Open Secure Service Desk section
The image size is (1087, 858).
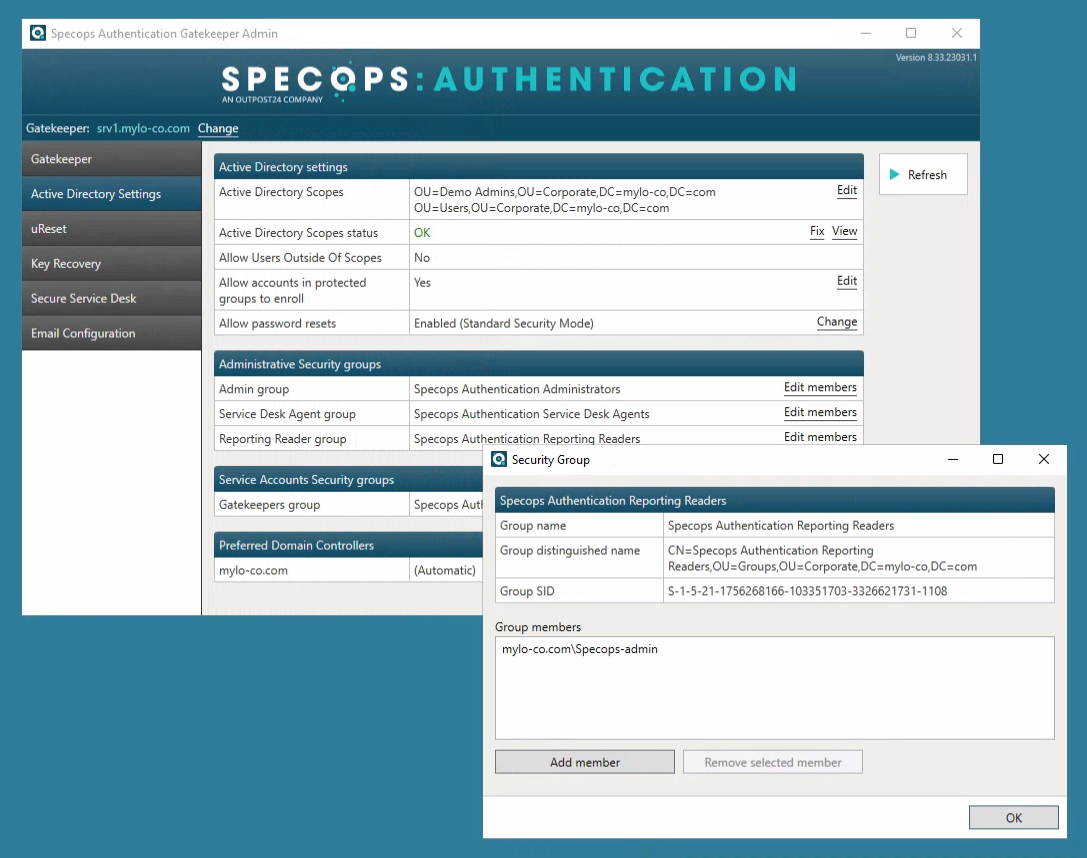click(x=112, y=298)
